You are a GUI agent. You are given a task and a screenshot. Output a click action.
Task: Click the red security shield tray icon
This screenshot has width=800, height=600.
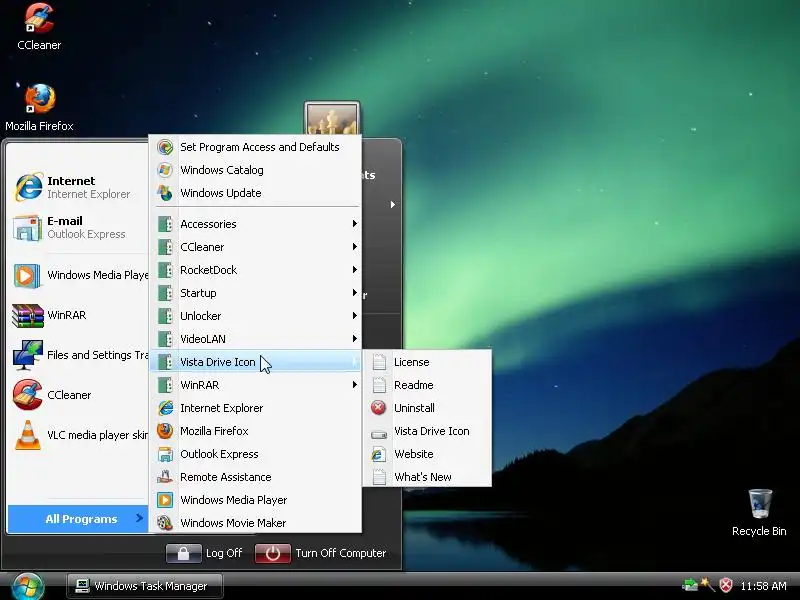point(726,585)
